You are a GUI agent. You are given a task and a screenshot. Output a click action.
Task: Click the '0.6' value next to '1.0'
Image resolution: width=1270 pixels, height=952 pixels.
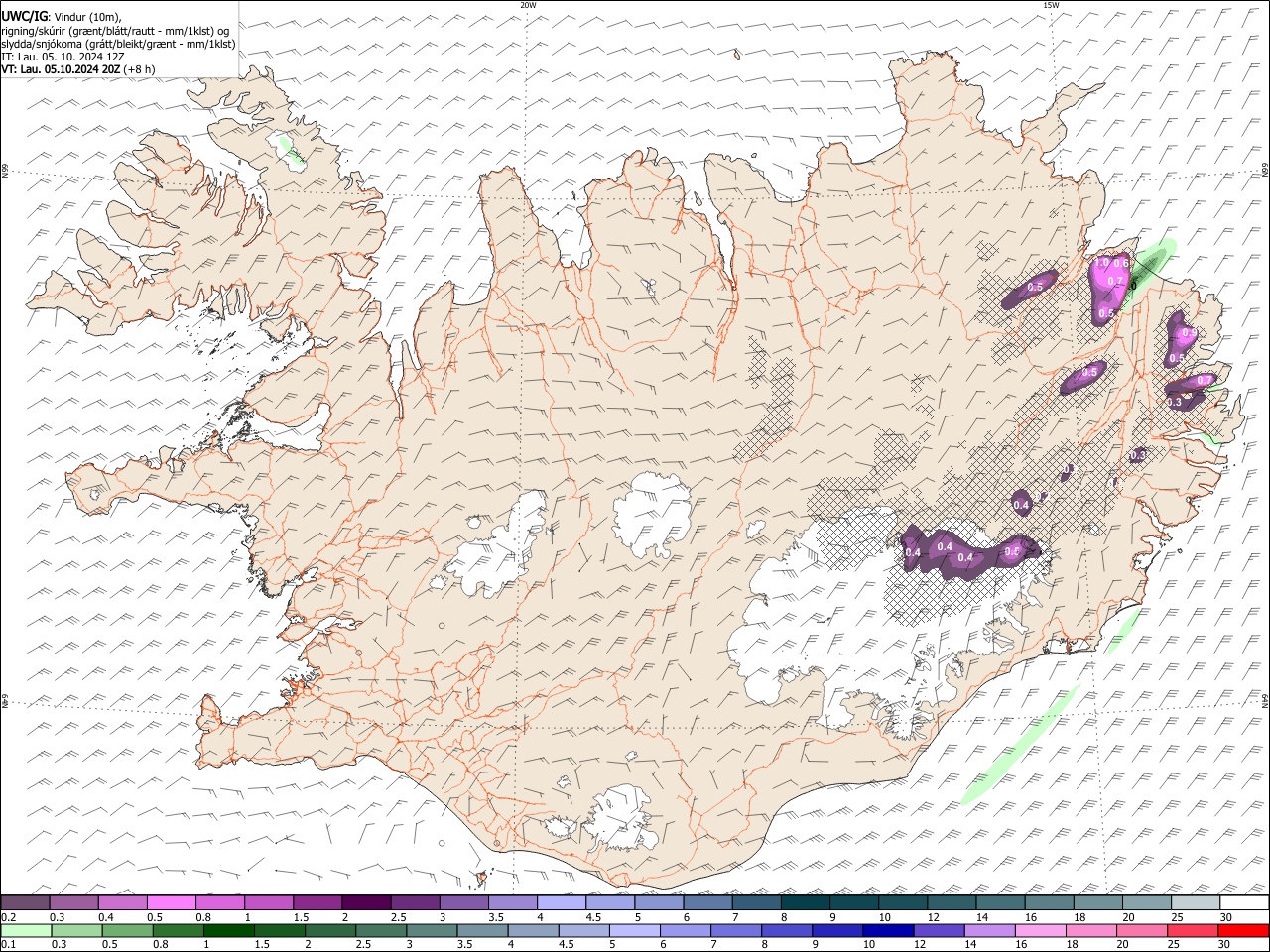click(1121, 264)
